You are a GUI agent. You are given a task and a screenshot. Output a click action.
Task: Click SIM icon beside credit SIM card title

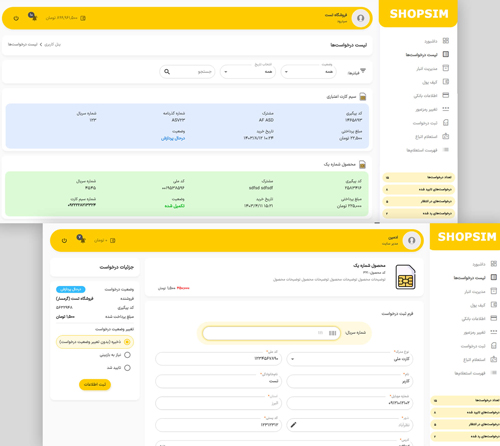(x=363, y=97)
